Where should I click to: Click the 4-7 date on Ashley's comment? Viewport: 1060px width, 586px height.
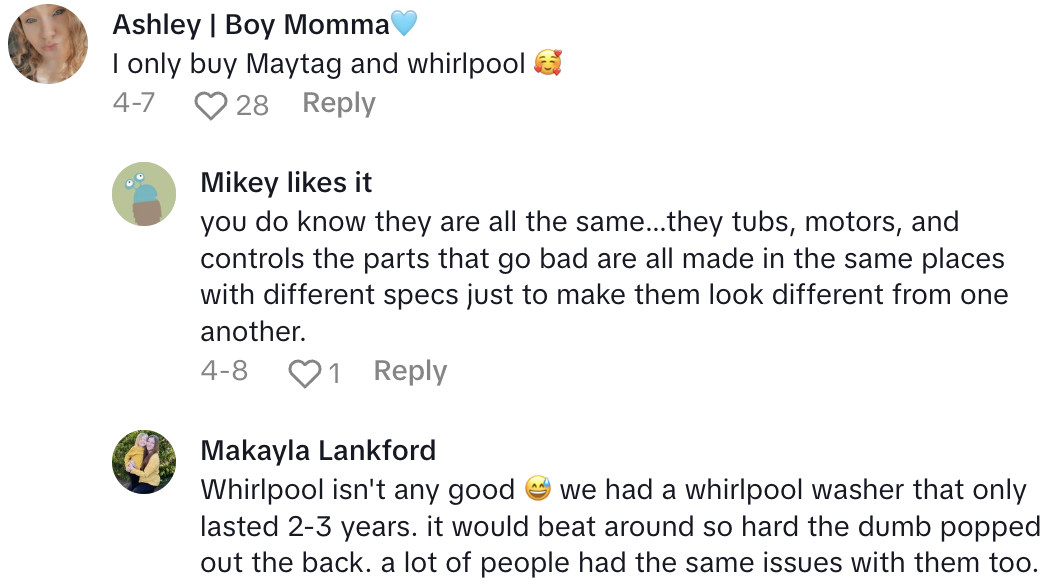pyautogui.click(x=133, y=104)
